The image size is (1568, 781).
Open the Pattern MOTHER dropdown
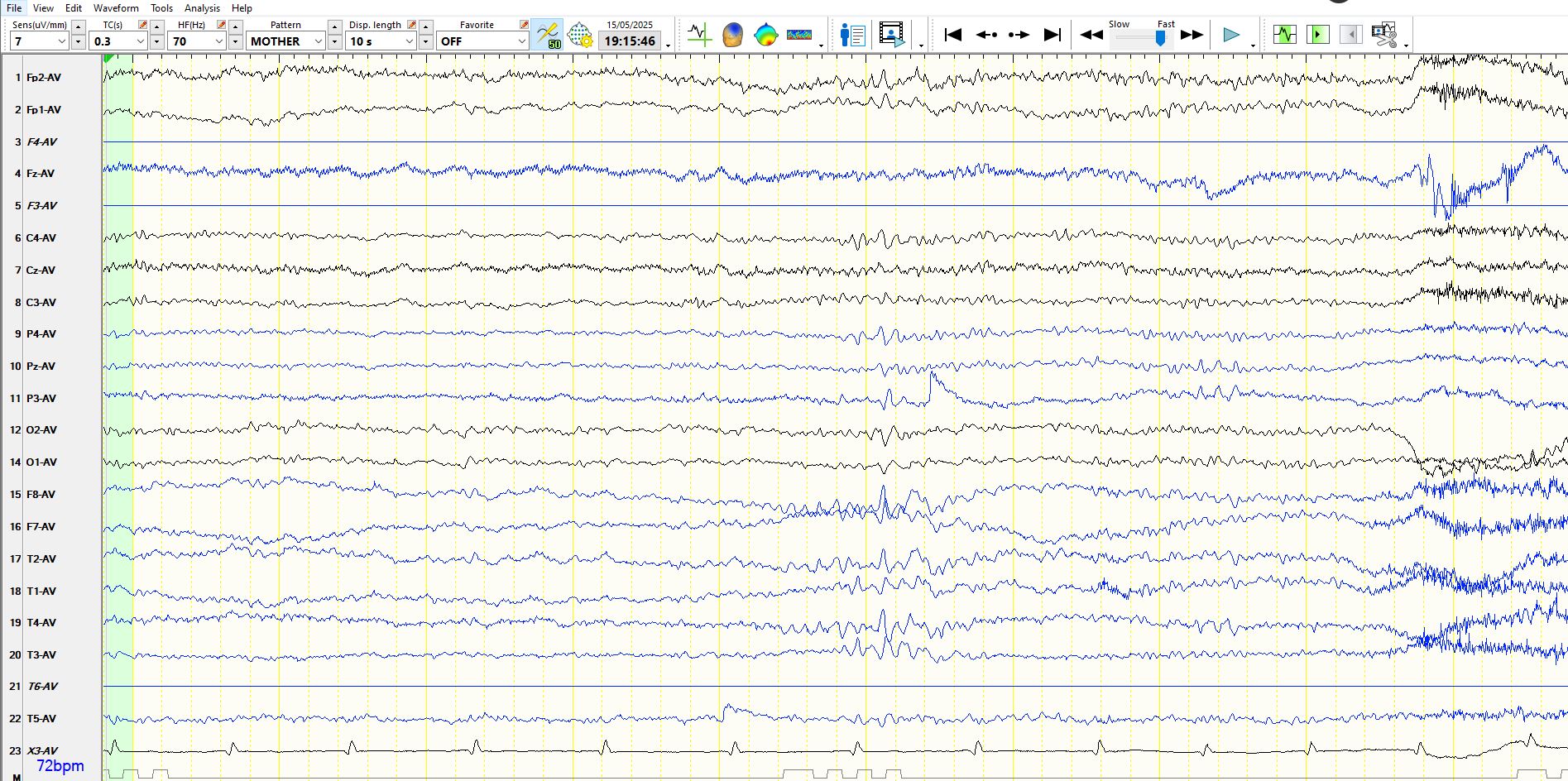point(318,41)
